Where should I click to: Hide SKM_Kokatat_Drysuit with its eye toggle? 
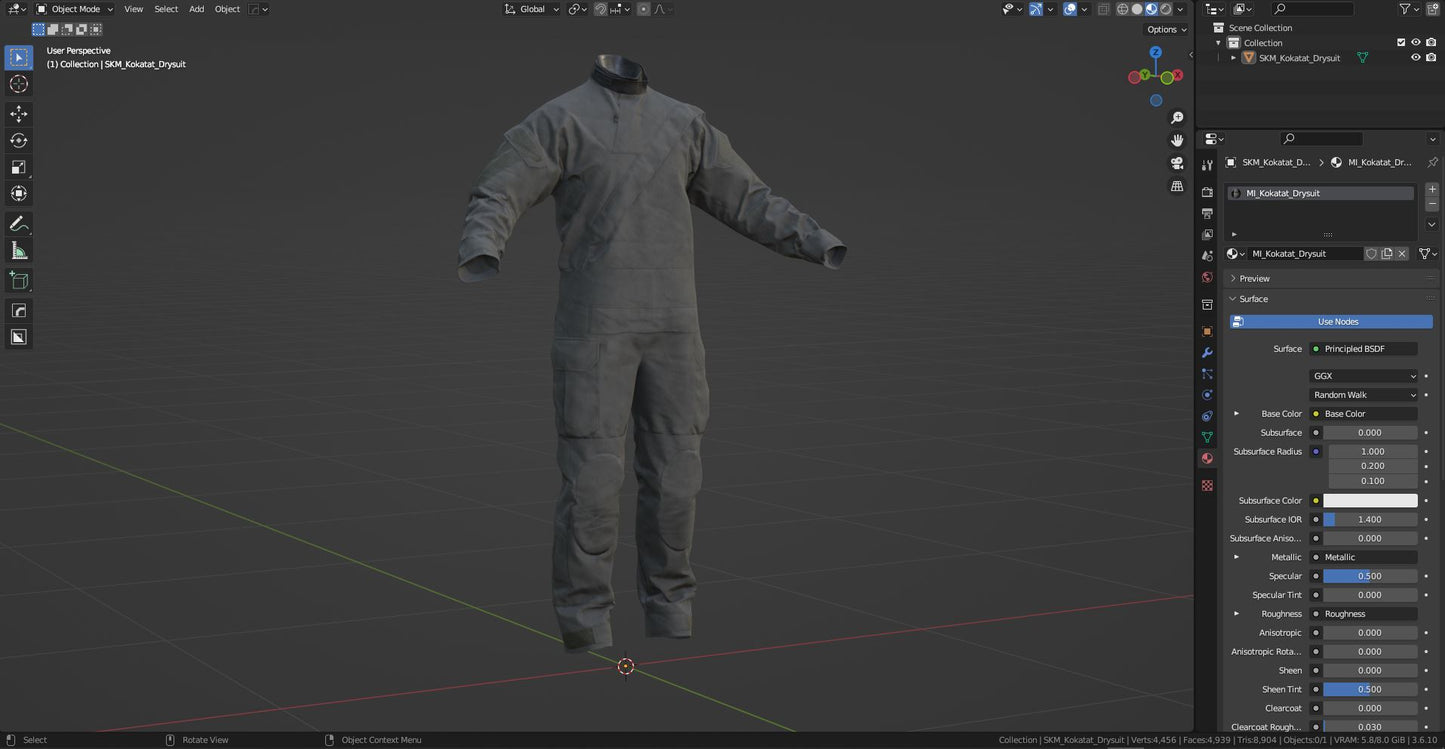(1415, 57)
